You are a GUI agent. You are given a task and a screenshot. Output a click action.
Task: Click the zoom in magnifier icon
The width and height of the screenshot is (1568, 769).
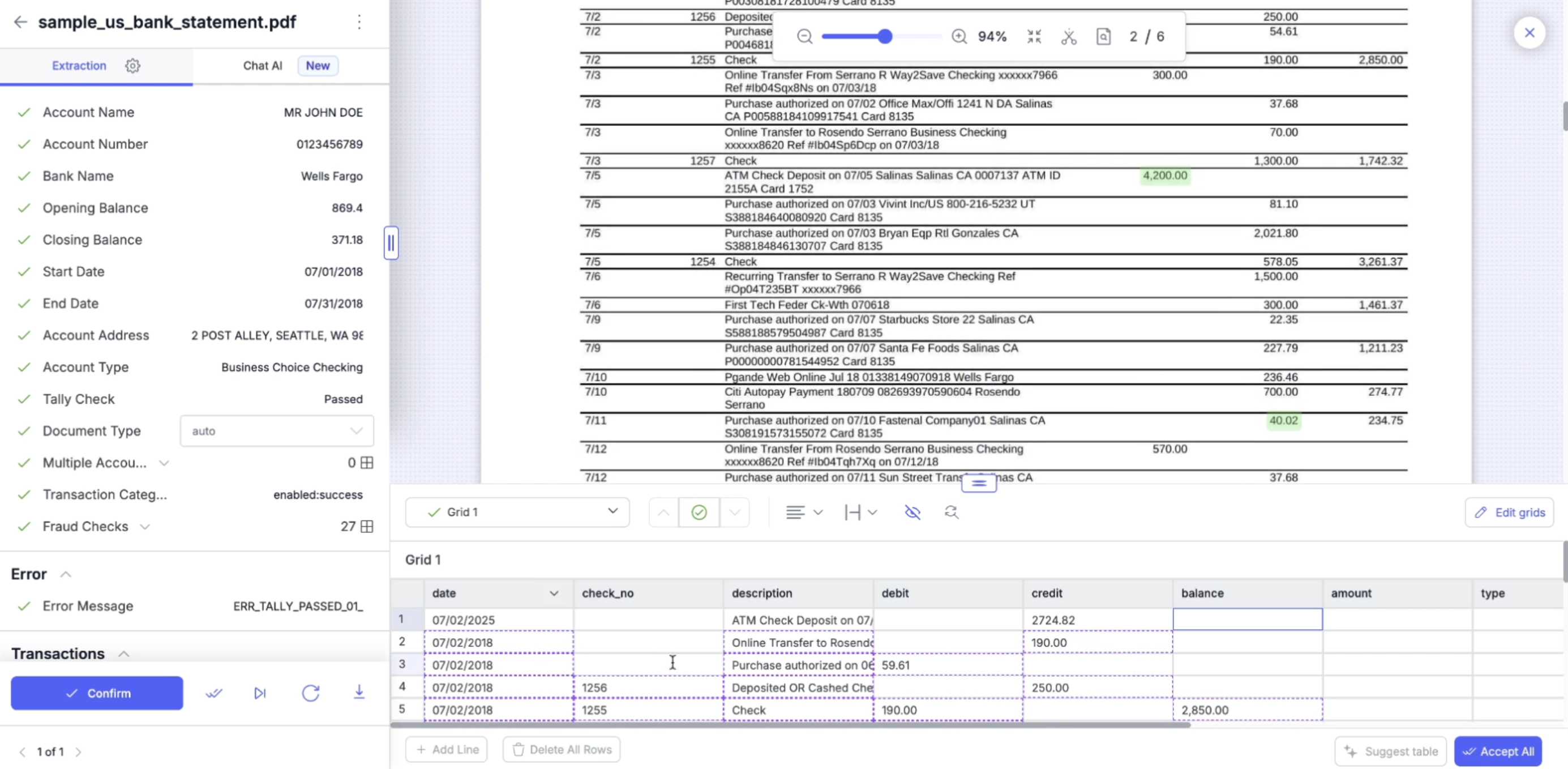(959, 37)
